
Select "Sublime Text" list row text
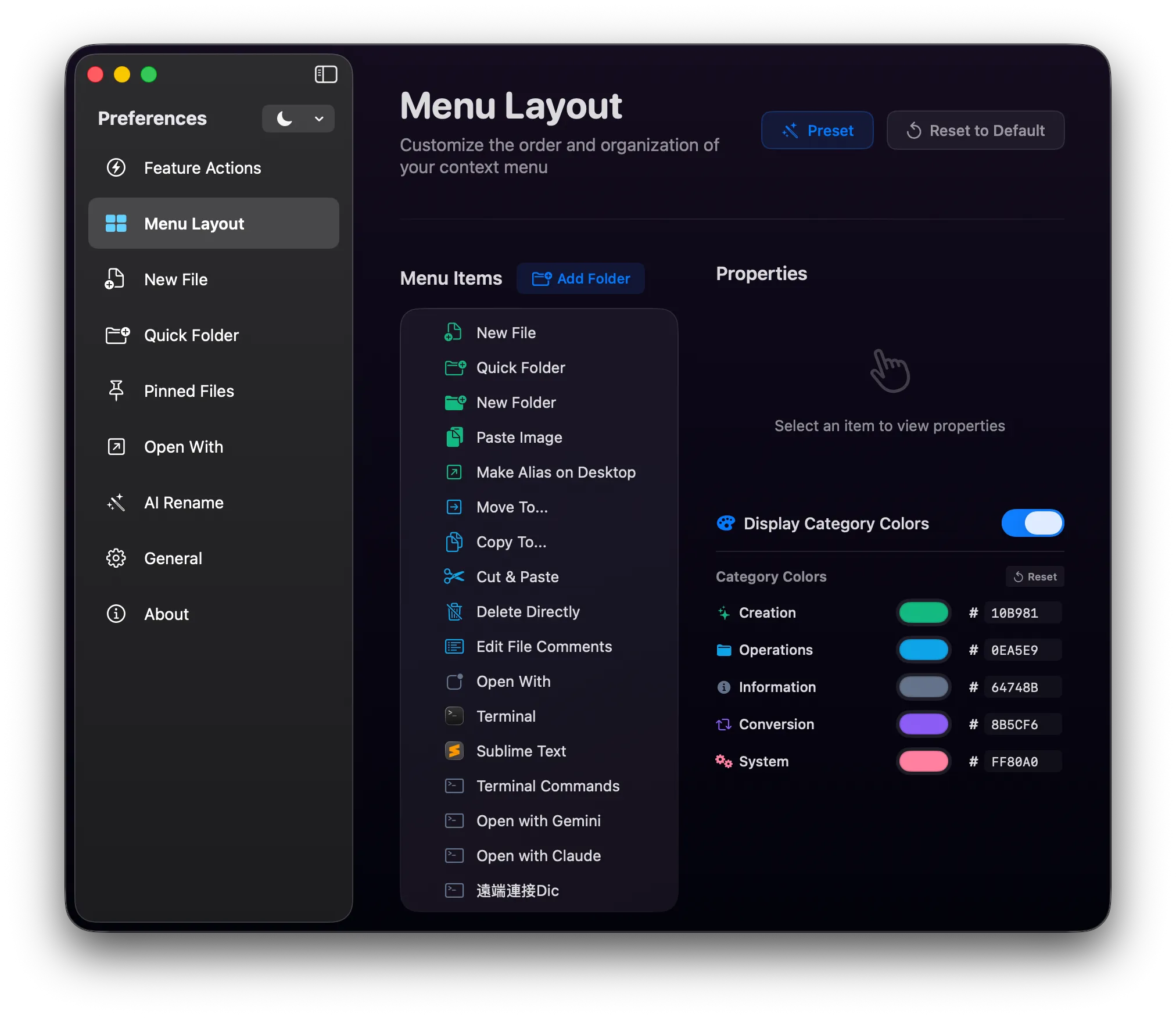pyautogui.click(x=521, y=751)
